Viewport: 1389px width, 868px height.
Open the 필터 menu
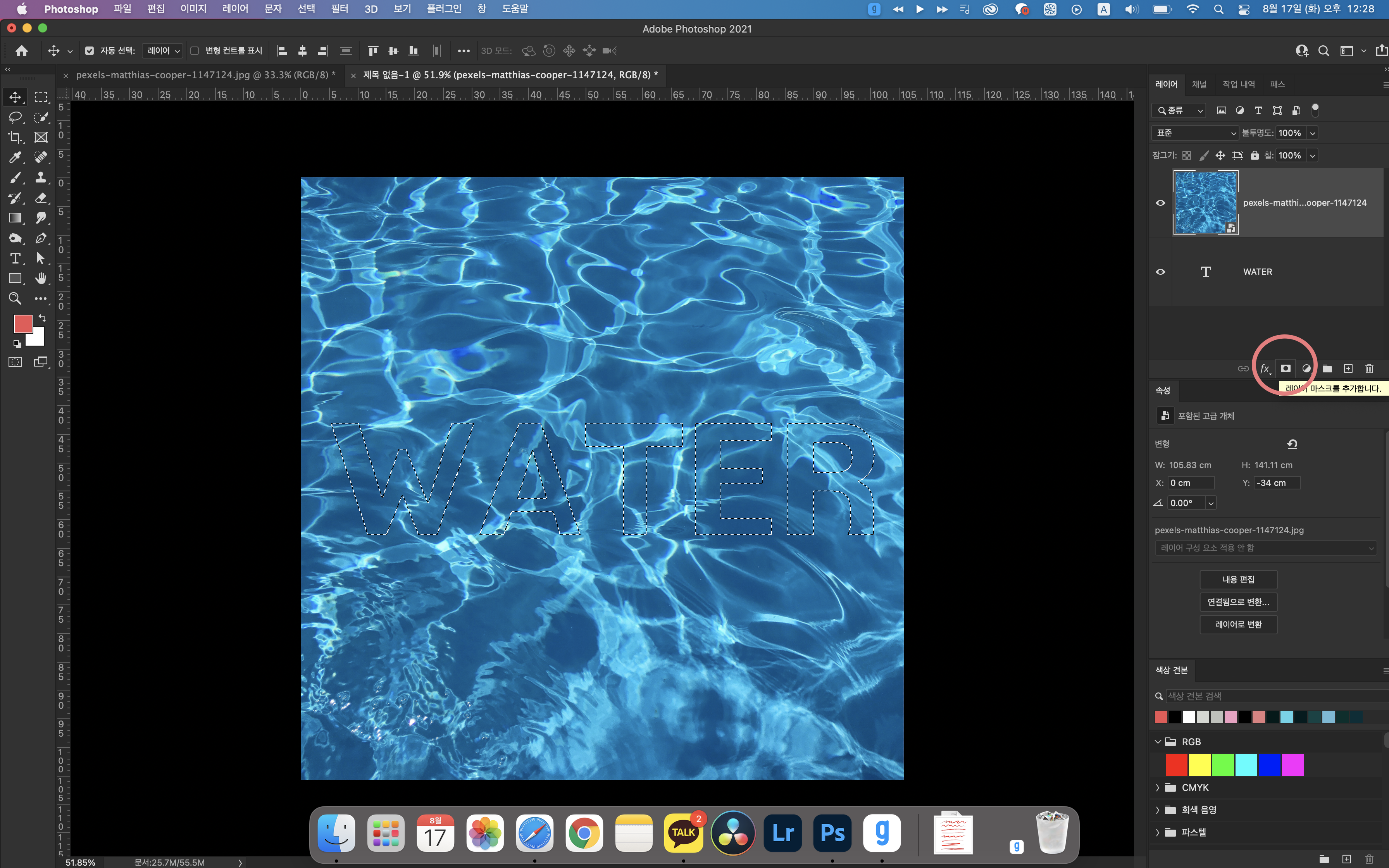(339, 9)
